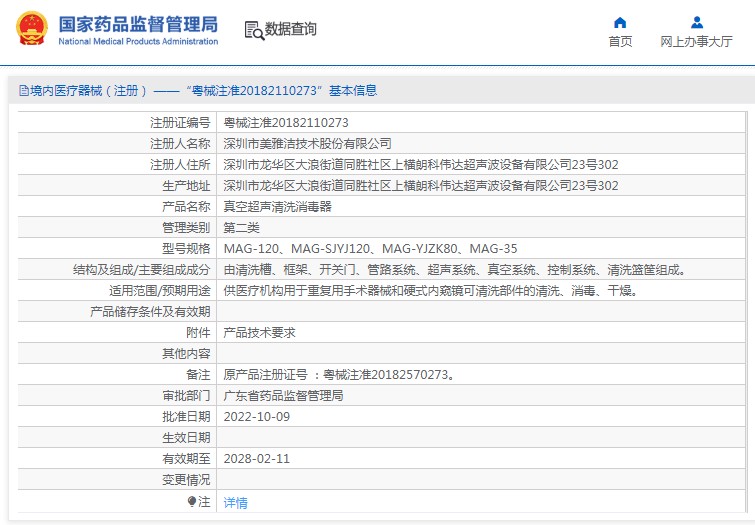This screenshot has width=755, height=525.
Task: Select approval date 2022-10-09
Action: (257, 417)
